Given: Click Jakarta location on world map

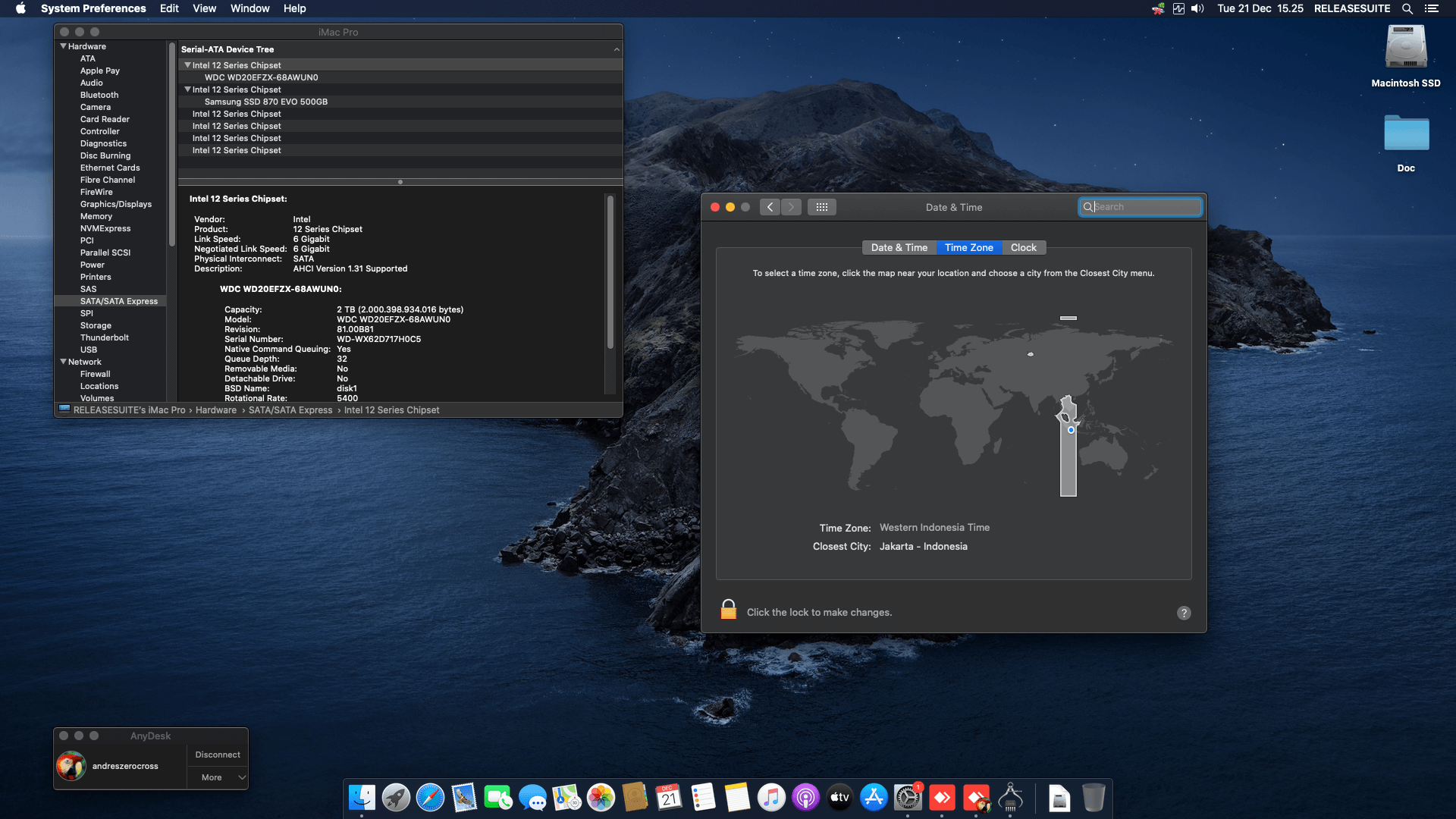Looking at the screenshot, I should (x=1071, y=430).
